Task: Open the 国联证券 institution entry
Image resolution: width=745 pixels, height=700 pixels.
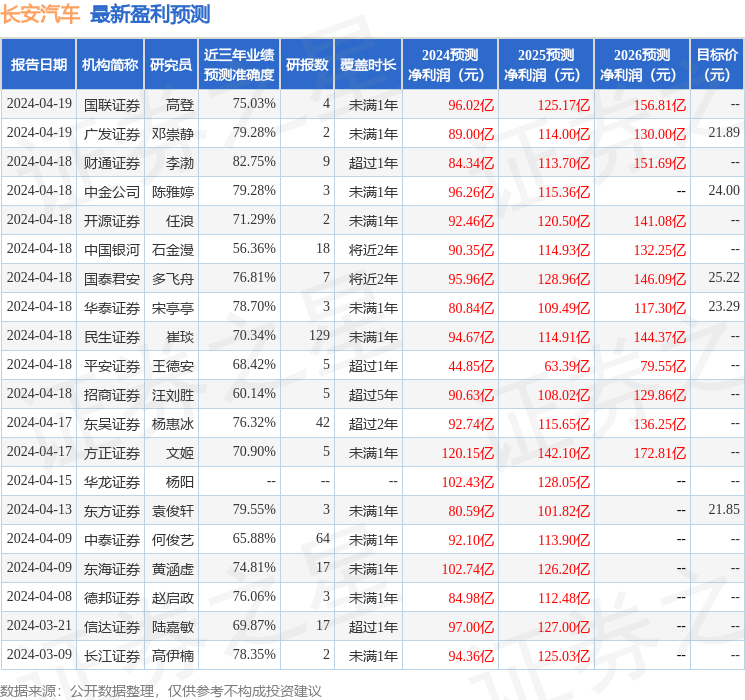Action: coord(112,104)
